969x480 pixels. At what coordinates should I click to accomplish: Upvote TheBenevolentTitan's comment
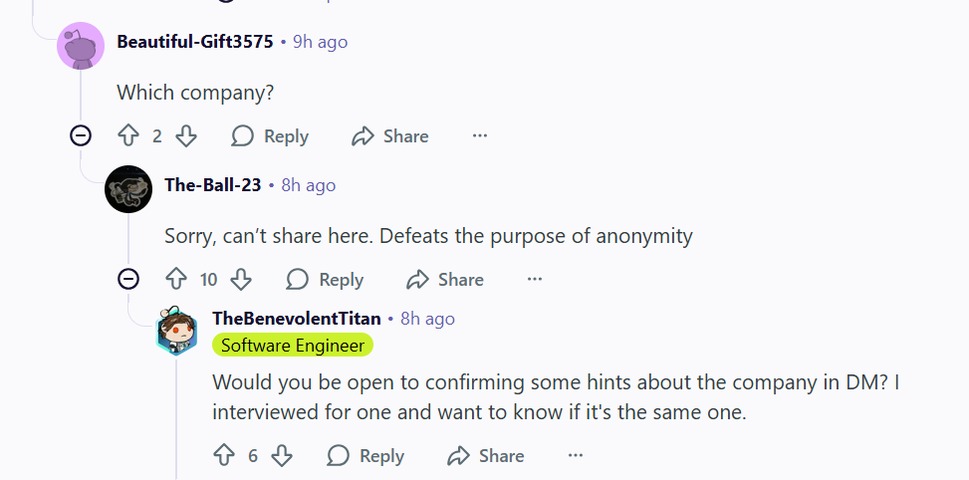coord(224,455)
